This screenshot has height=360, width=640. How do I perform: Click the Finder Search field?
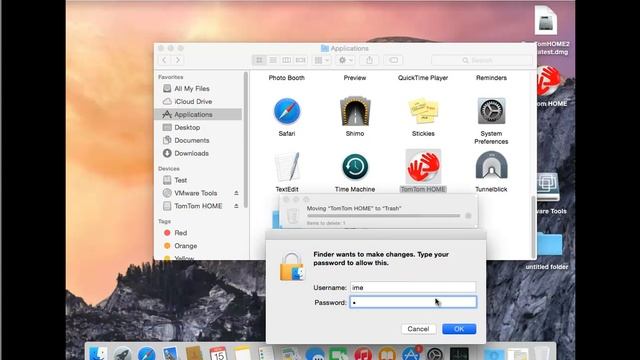pos(482,60)
